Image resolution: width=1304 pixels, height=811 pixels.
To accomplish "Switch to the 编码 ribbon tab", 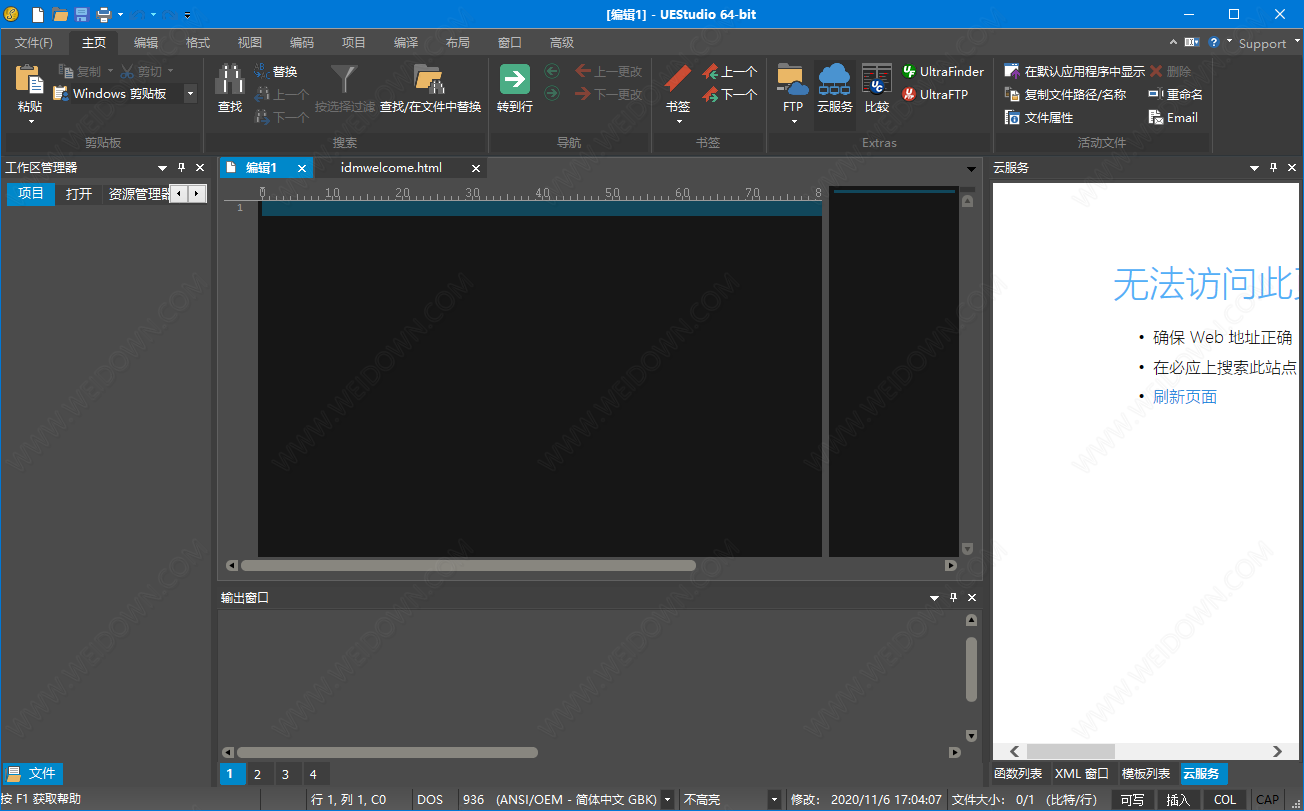I will click(302, 42).
